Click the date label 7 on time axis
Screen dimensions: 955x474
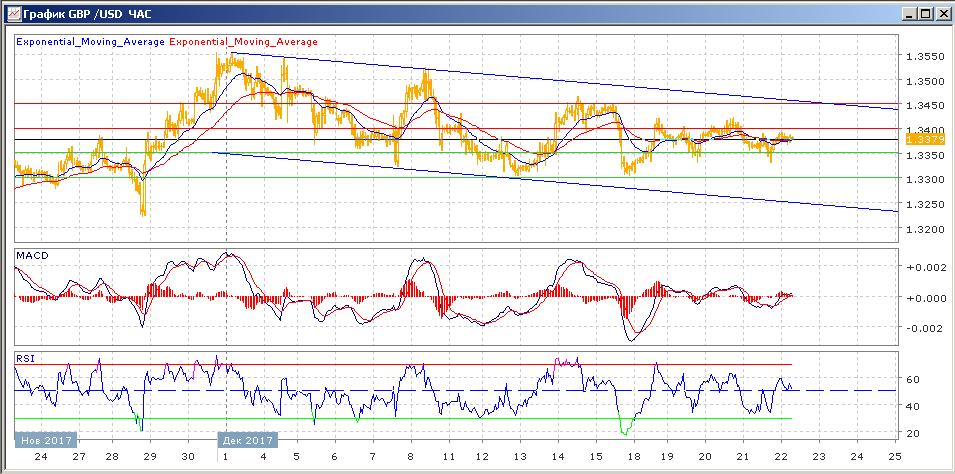373,457
